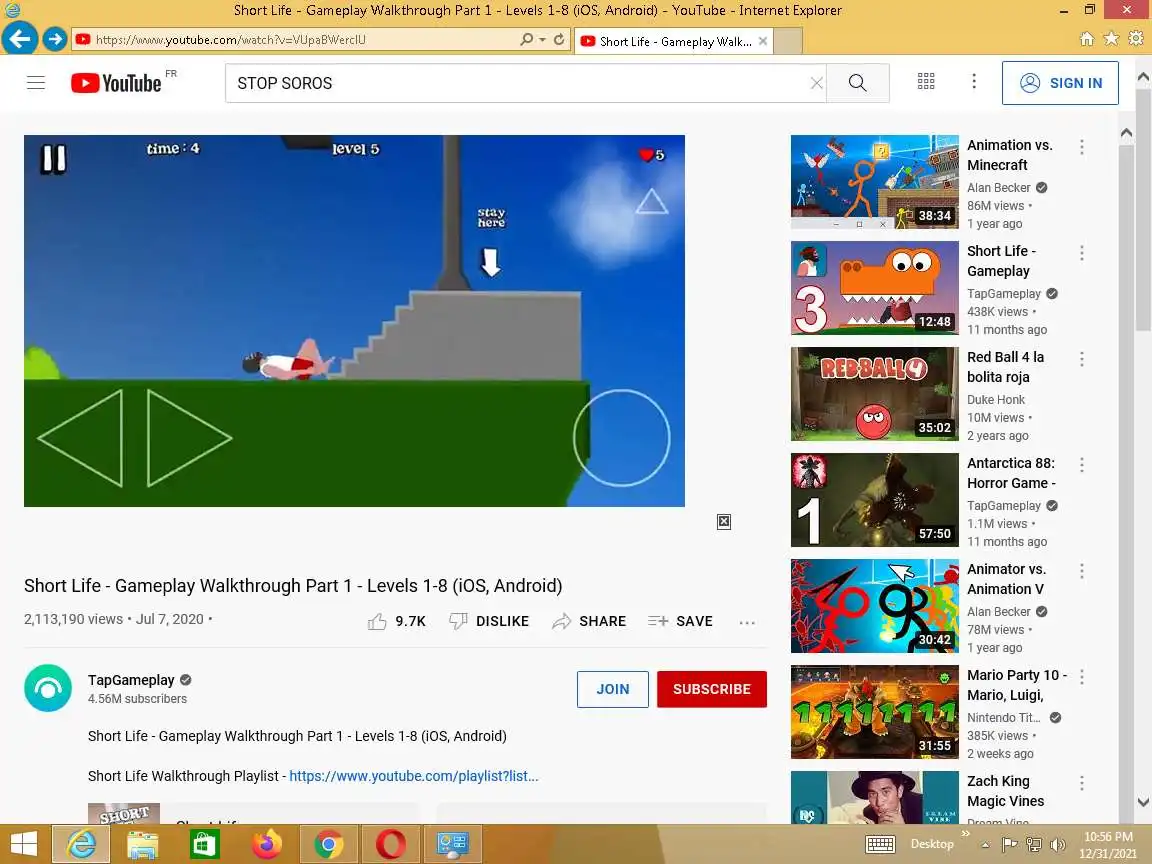Like the video with thumbs-up icon
Screen dimensions: 1152x864
pos(377,622)
